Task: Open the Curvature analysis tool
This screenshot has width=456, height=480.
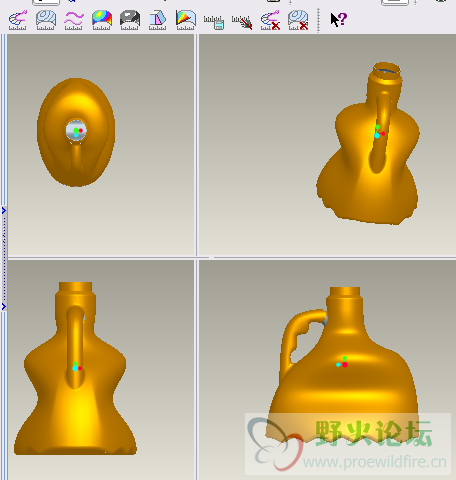Action: (18, 20)
